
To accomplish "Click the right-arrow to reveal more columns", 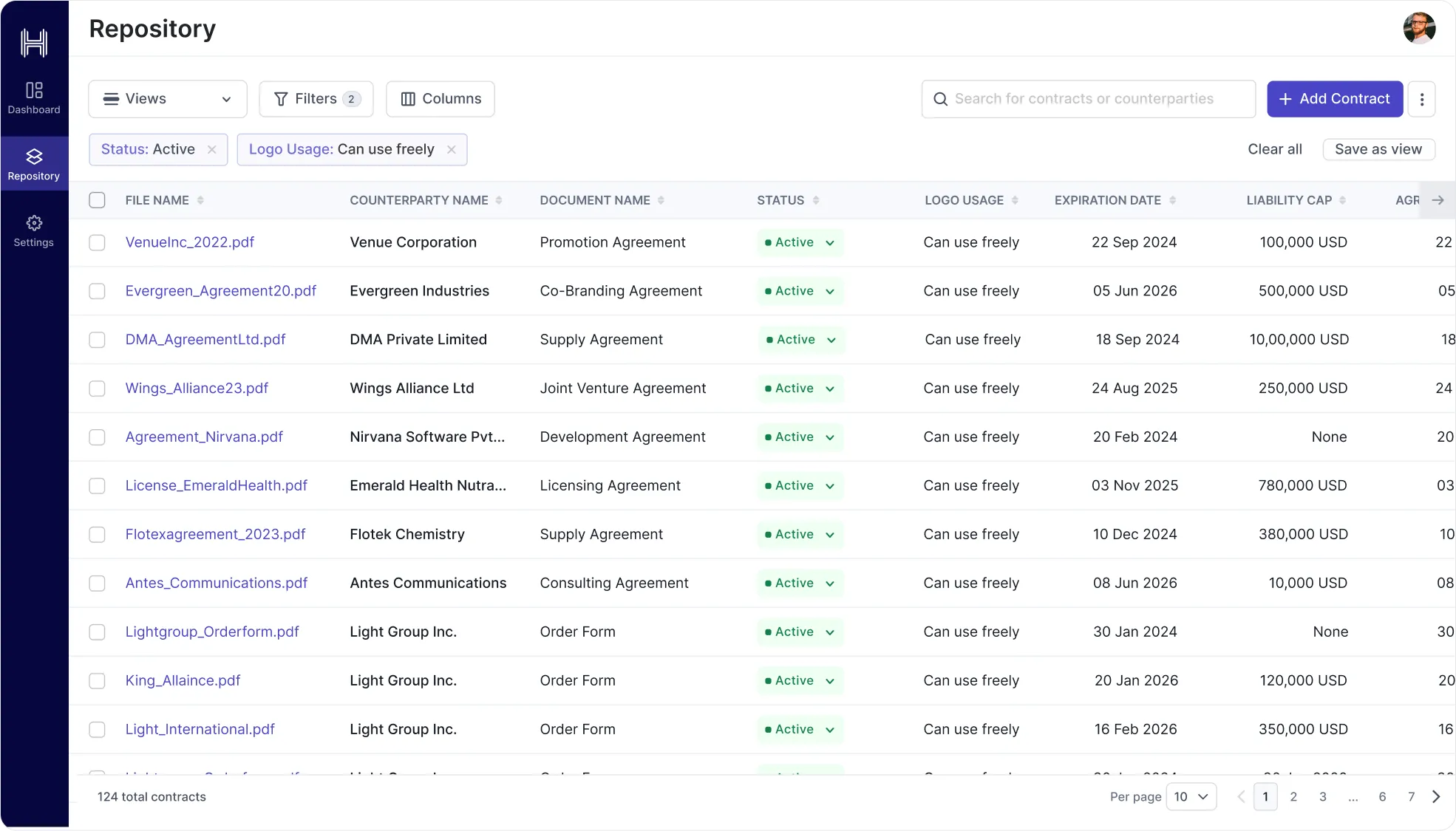I will [1437, 199].
